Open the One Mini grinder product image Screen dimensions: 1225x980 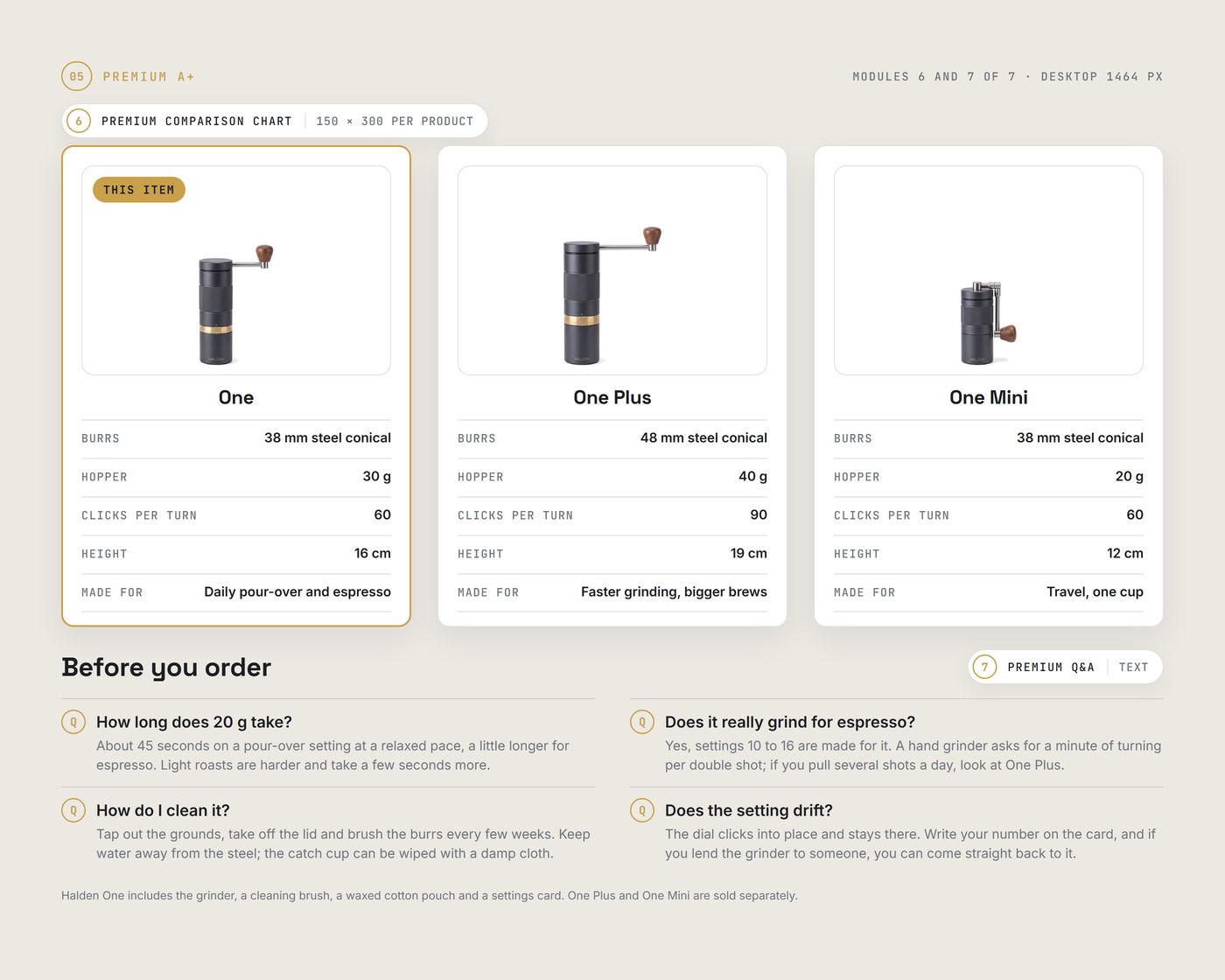click(989, 270)
